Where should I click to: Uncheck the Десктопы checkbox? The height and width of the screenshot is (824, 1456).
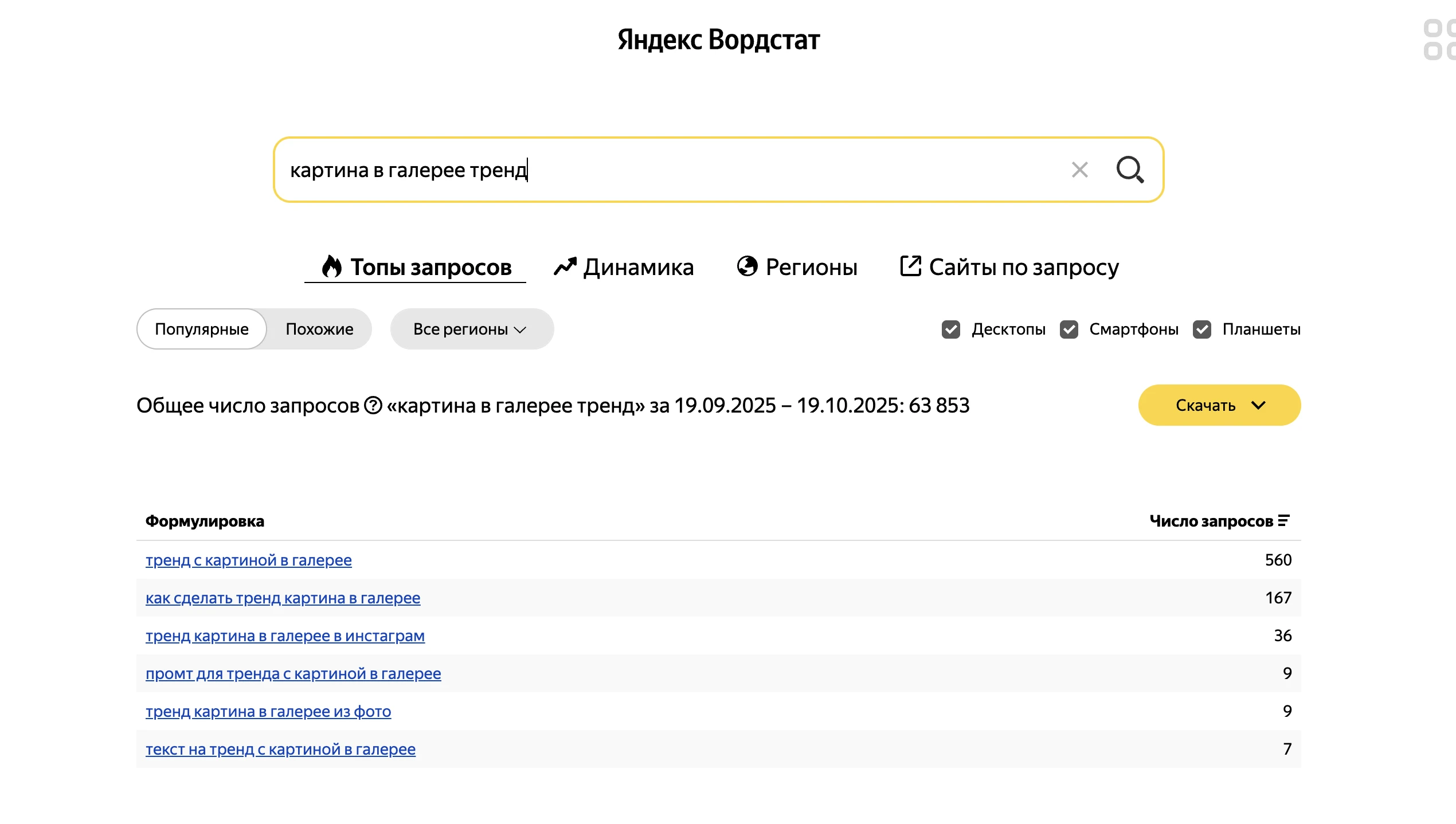tap(950, 329)
